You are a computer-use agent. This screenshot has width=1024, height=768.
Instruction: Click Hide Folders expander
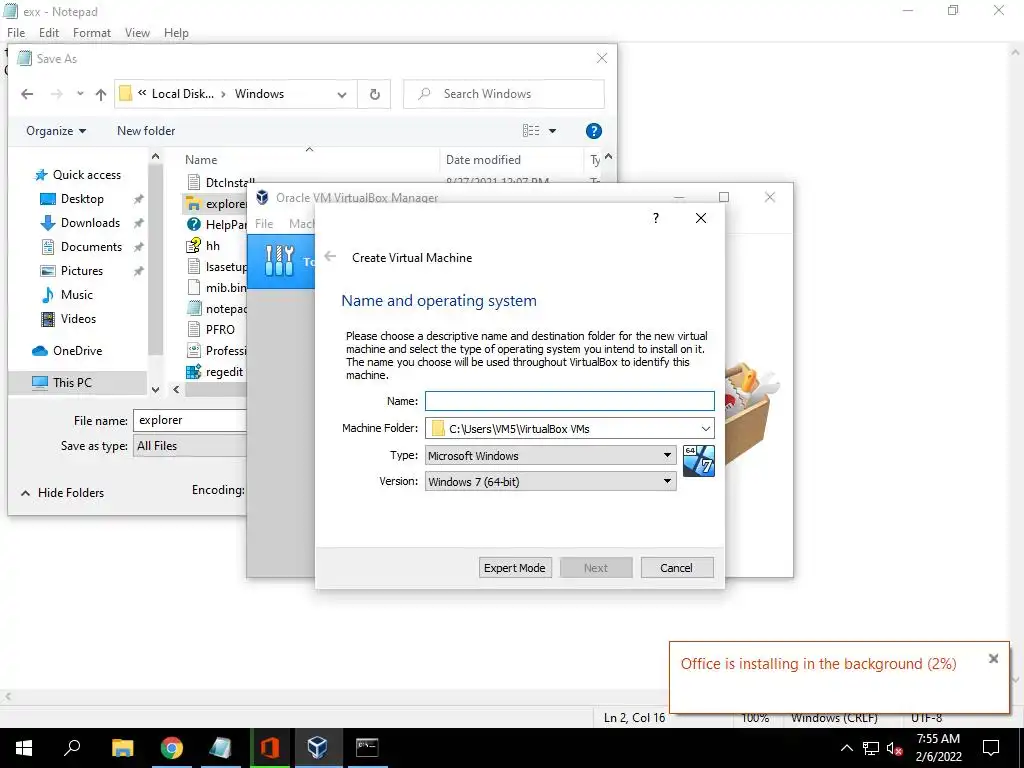pyautogui.click(x=63, y=493)
